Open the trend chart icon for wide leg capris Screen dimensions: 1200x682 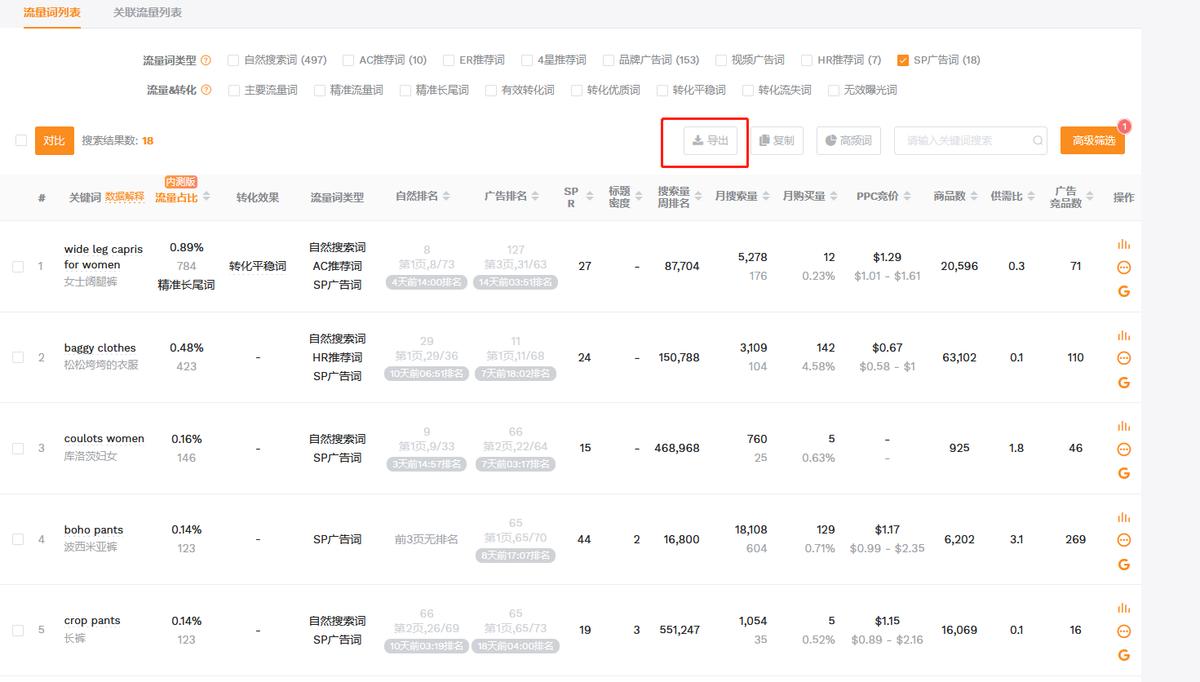pos(1123,243)
